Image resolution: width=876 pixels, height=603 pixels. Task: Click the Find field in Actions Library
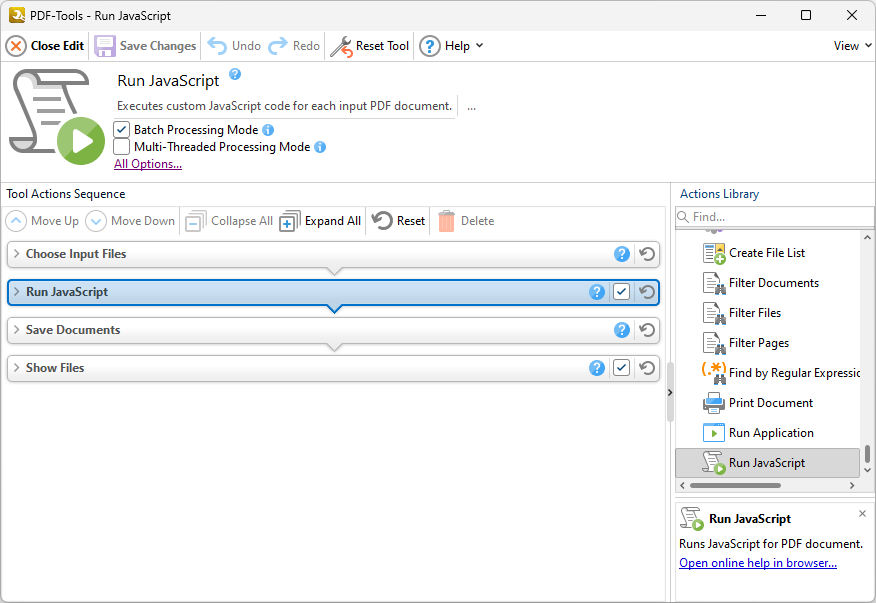click(x=774, y=217)
